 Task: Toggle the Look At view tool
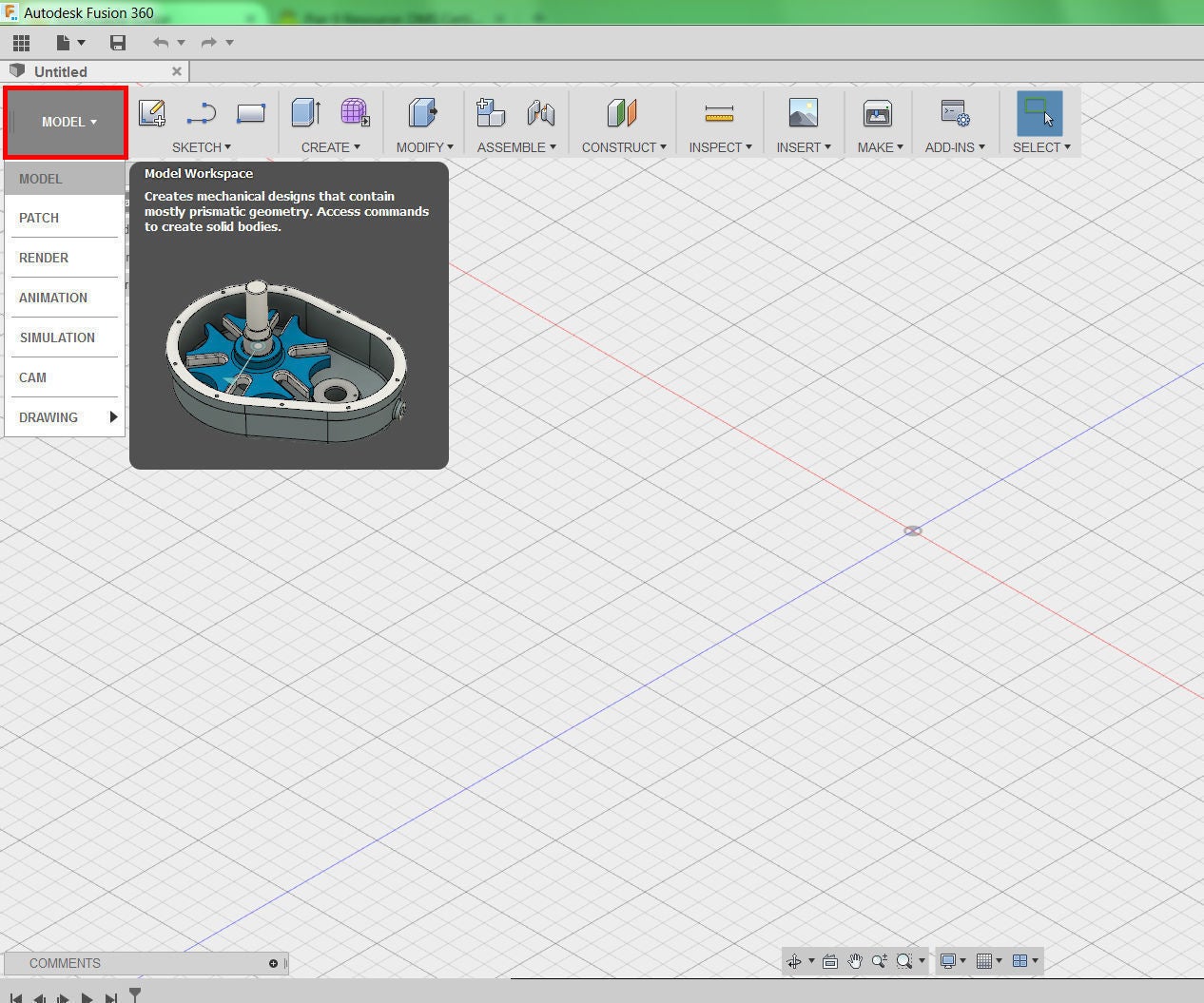(829, 961)
